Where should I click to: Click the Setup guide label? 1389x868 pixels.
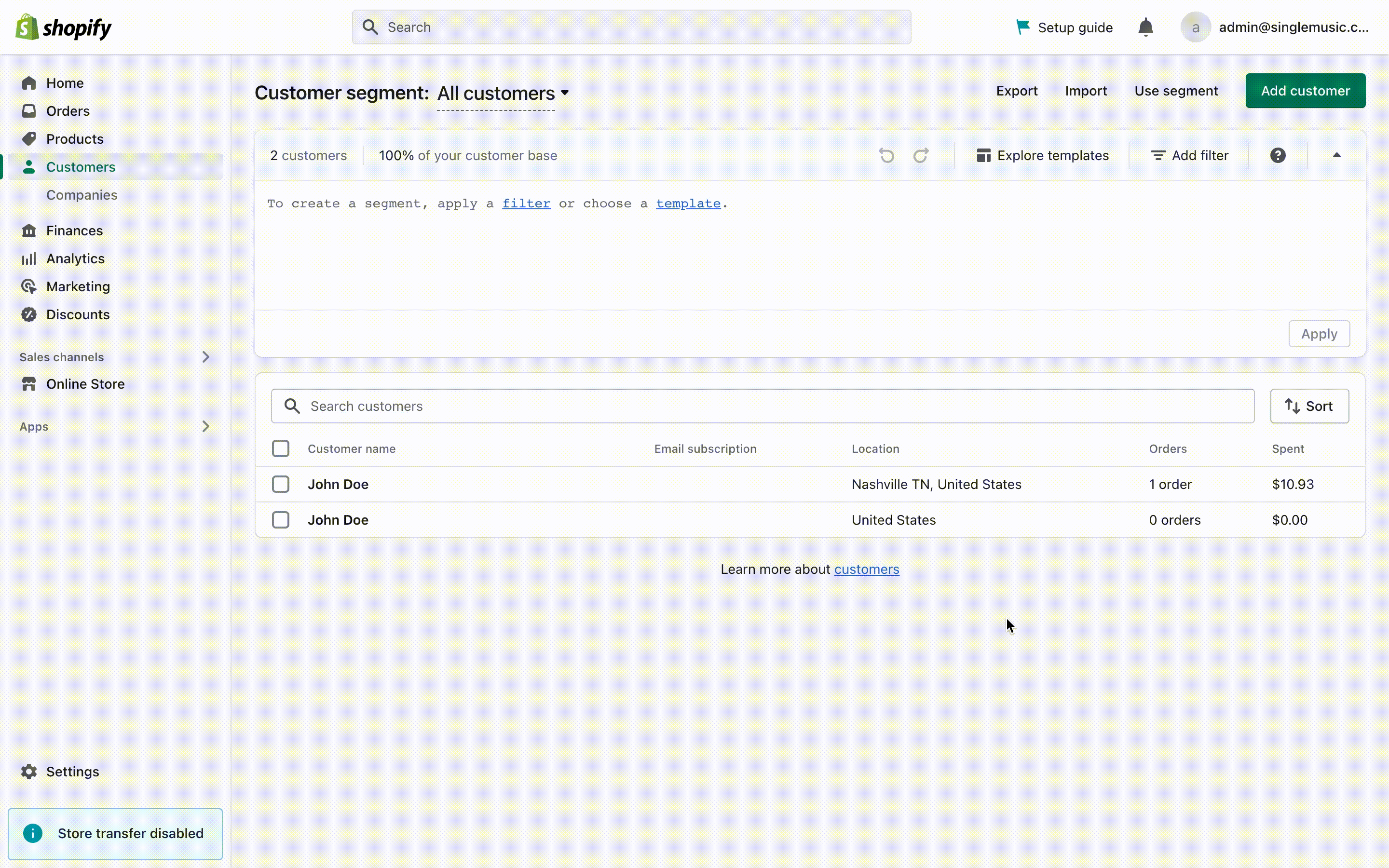(1075, 27)
